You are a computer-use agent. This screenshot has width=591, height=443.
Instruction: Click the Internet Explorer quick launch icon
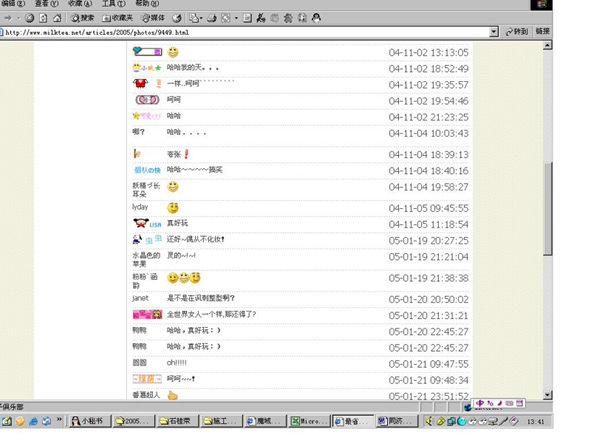pos(34,421)
